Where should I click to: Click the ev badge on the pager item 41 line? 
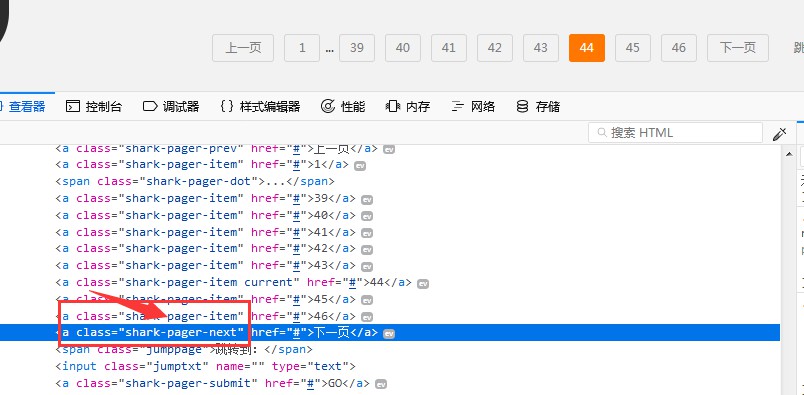coord(367,233)
